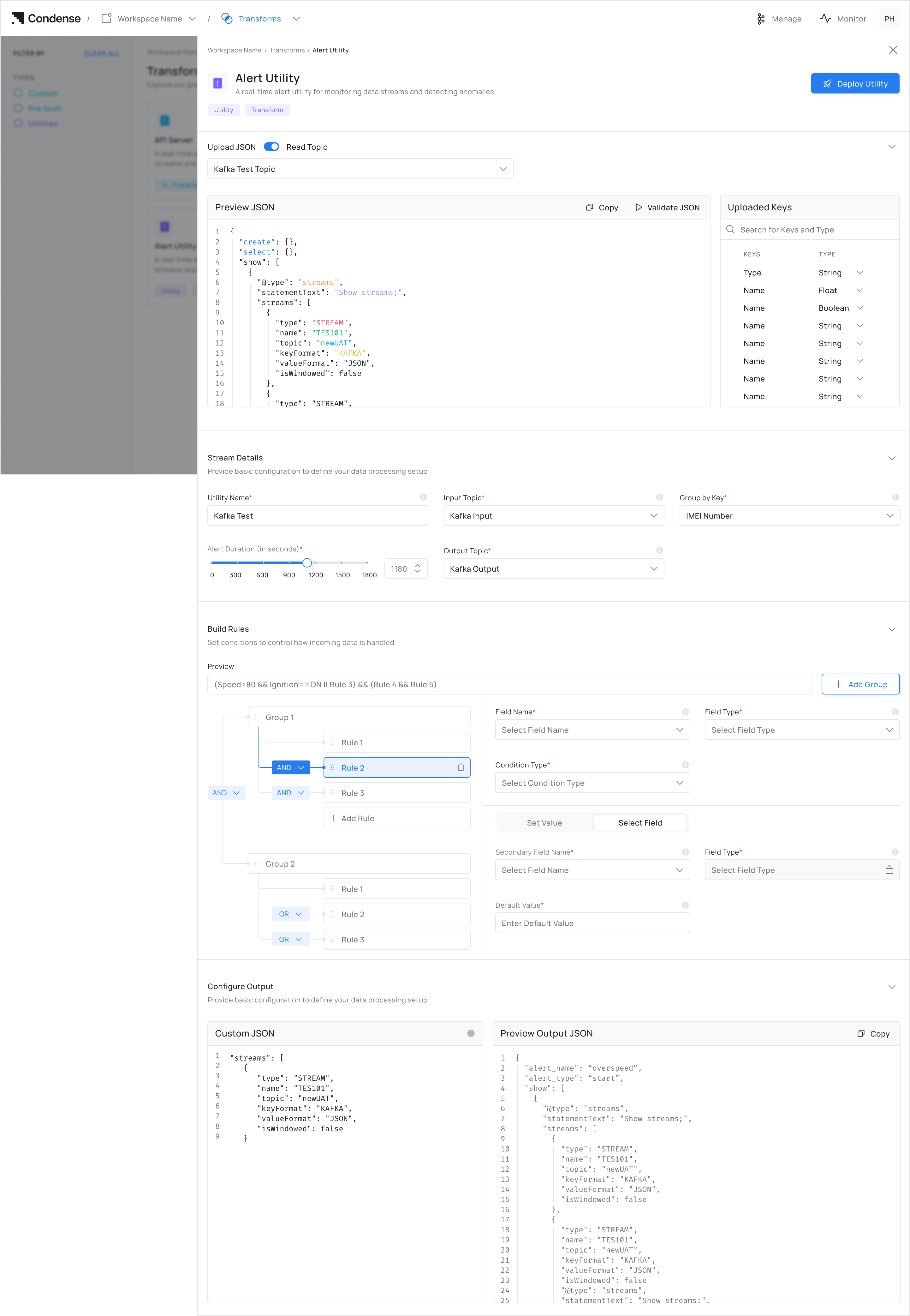Click the Add Group button
The width and height of the screenshot is (910, 1316).
pyautogui.click(x=860, y=684)
